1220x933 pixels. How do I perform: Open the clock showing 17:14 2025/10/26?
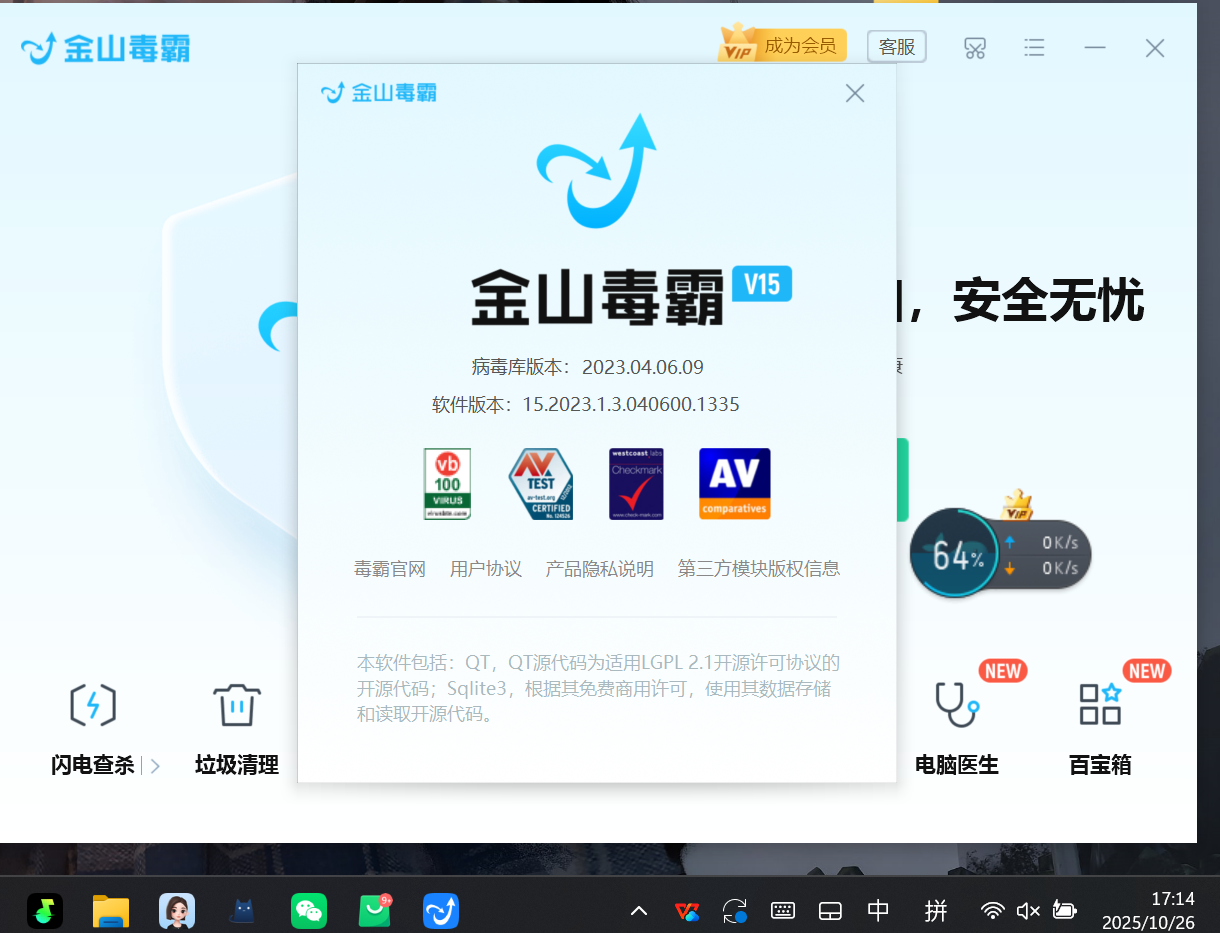(x=1149, y=910)
